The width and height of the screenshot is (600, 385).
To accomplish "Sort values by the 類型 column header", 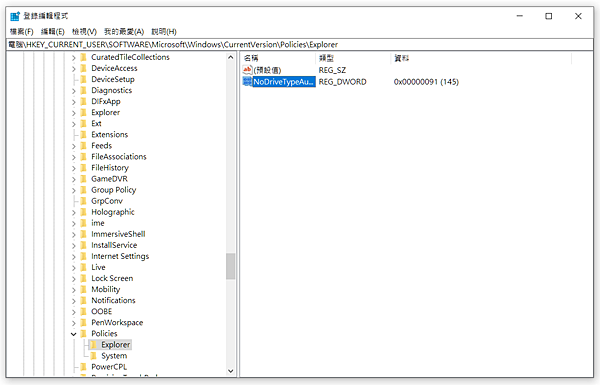I will [x=353, y=58].
